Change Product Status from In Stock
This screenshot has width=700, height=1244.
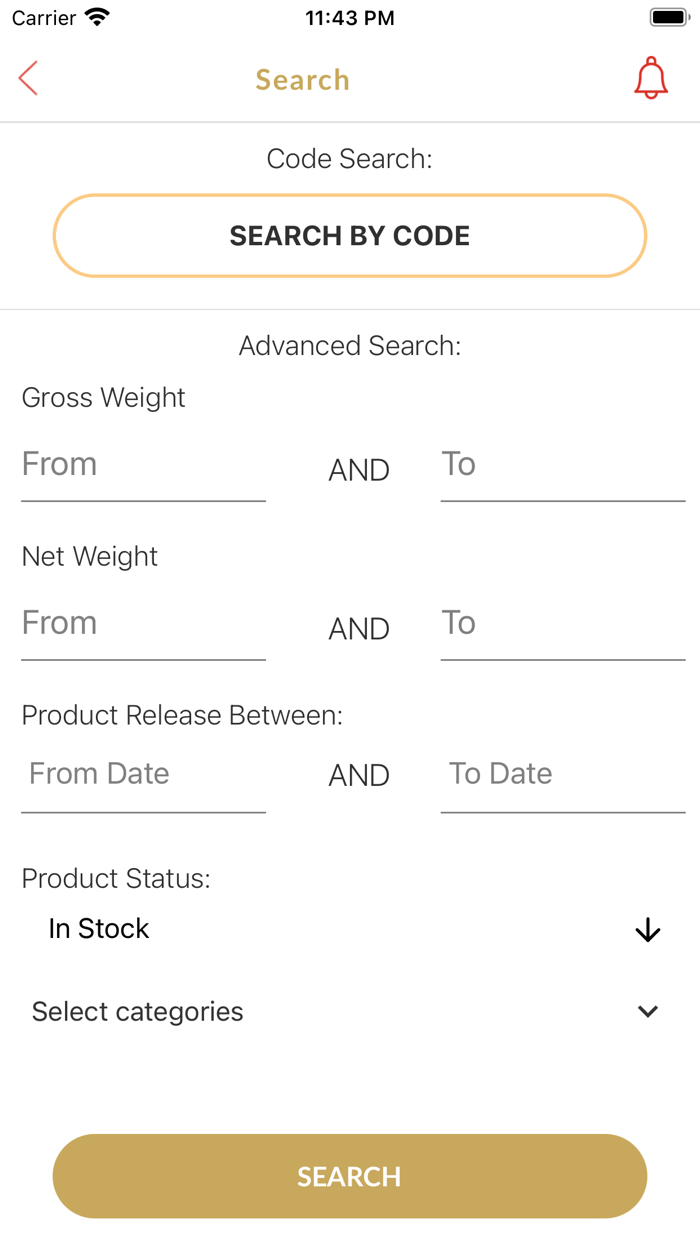tap(99, 929)
